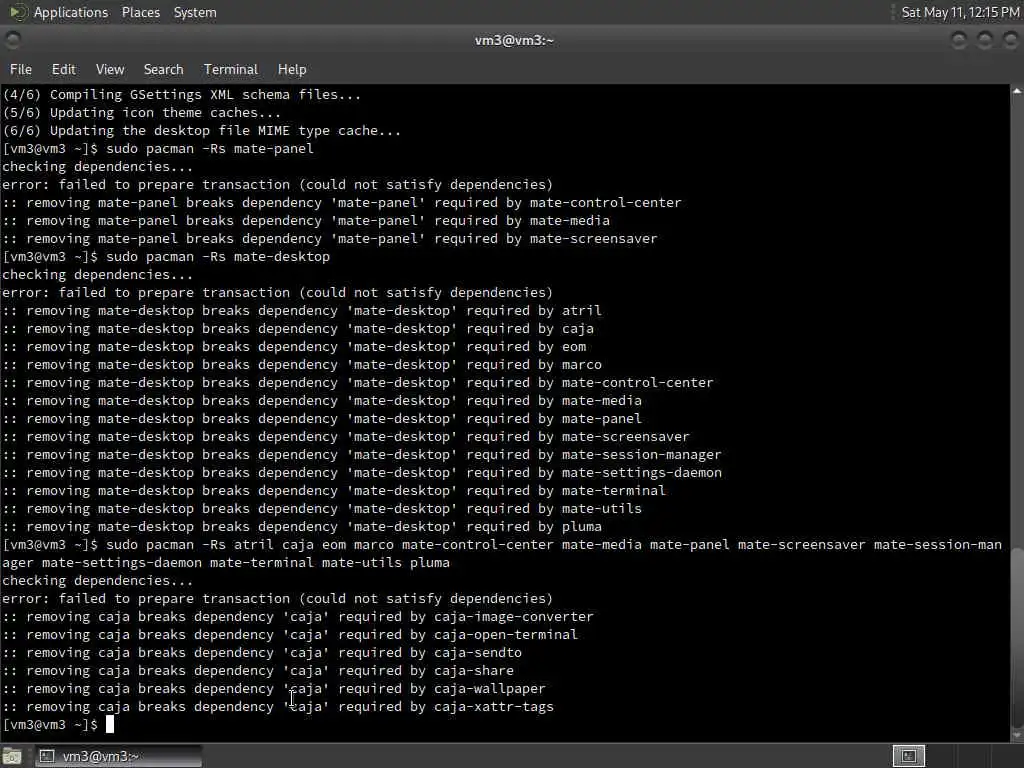The height and width of the screenshot is (768, 1024).
Task: Open the Applications menu
Action: [71, 12]
